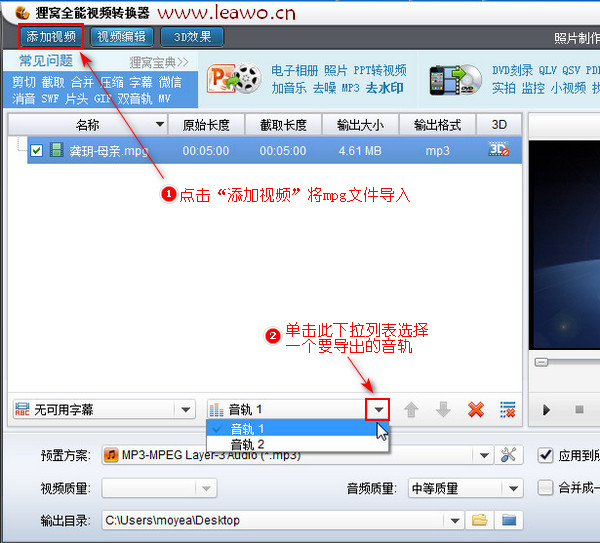The width and height of the screenshot is (600, 543).
Task: Expand the output directory dropdown arrow
Action: point(455,520)
